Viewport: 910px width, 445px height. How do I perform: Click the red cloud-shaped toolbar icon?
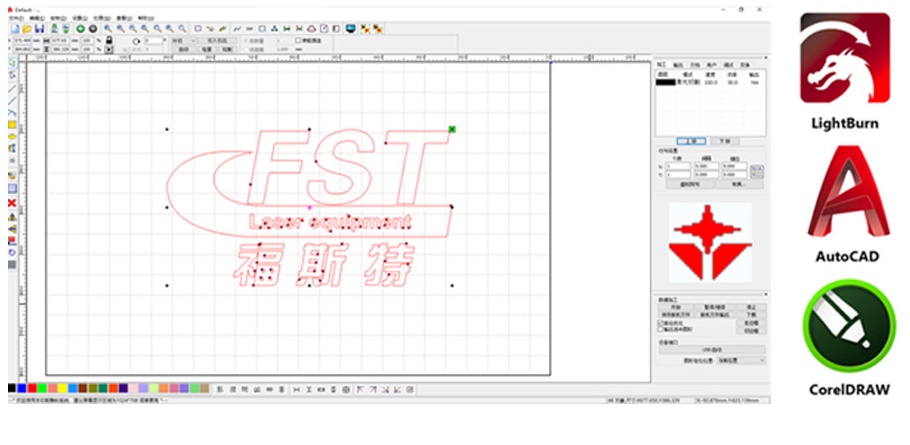[312, 28]
